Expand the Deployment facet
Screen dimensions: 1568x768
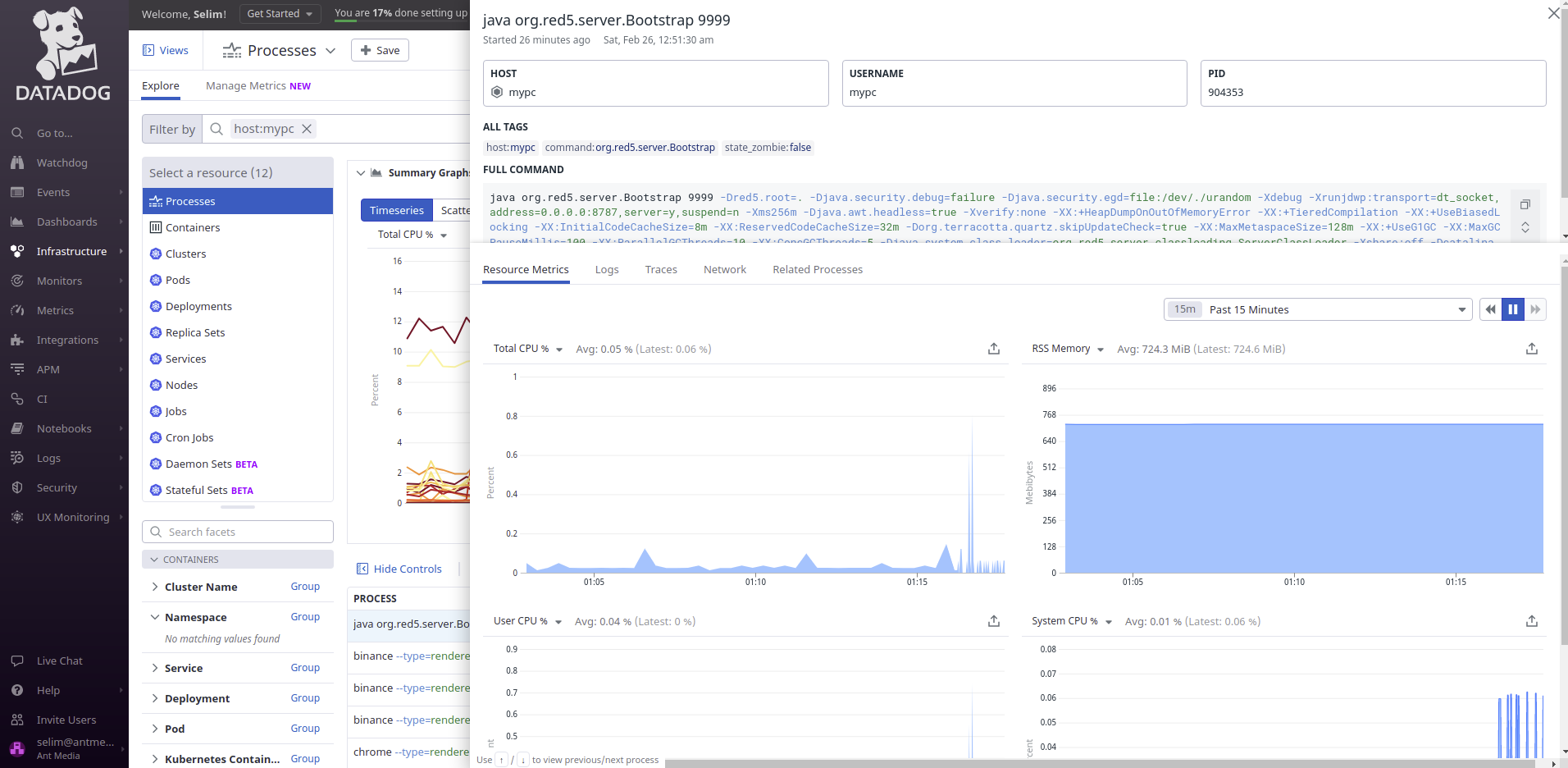[155, 698]
